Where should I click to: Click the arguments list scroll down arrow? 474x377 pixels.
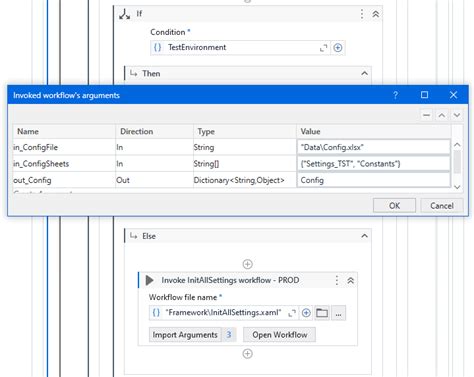(x=457, y=187)
